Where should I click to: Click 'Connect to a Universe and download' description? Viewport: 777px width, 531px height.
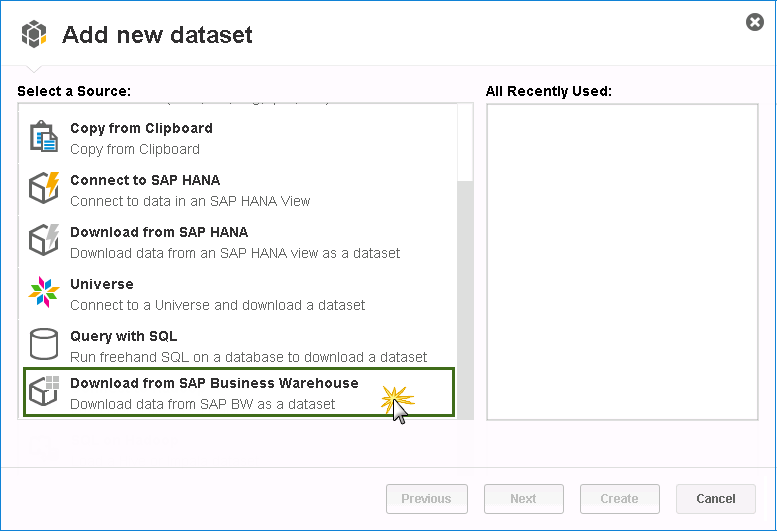(218, 305)
